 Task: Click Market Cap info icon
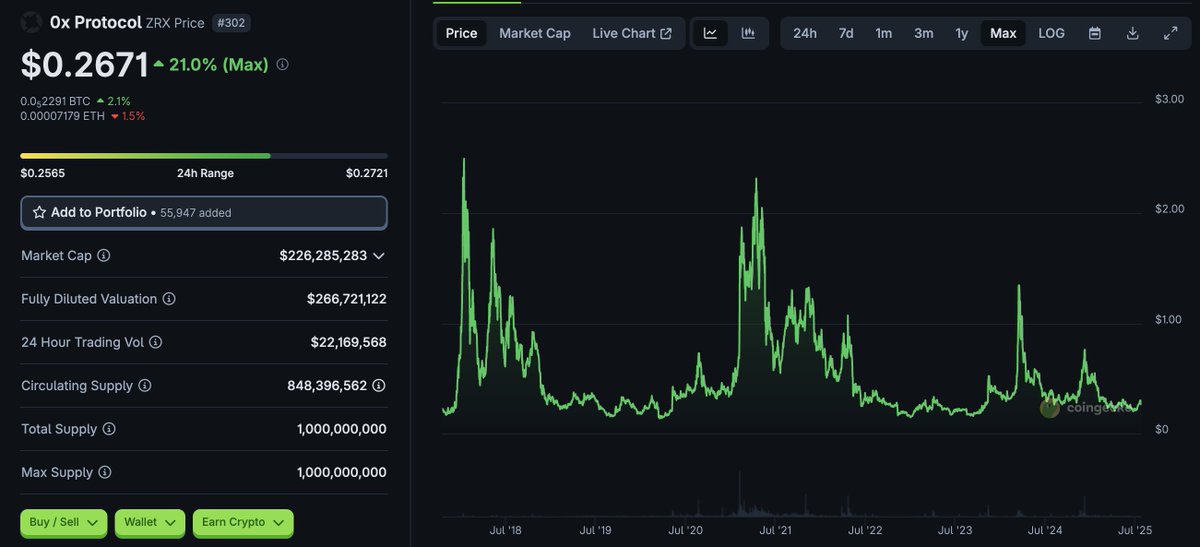[x=104, y=256]
